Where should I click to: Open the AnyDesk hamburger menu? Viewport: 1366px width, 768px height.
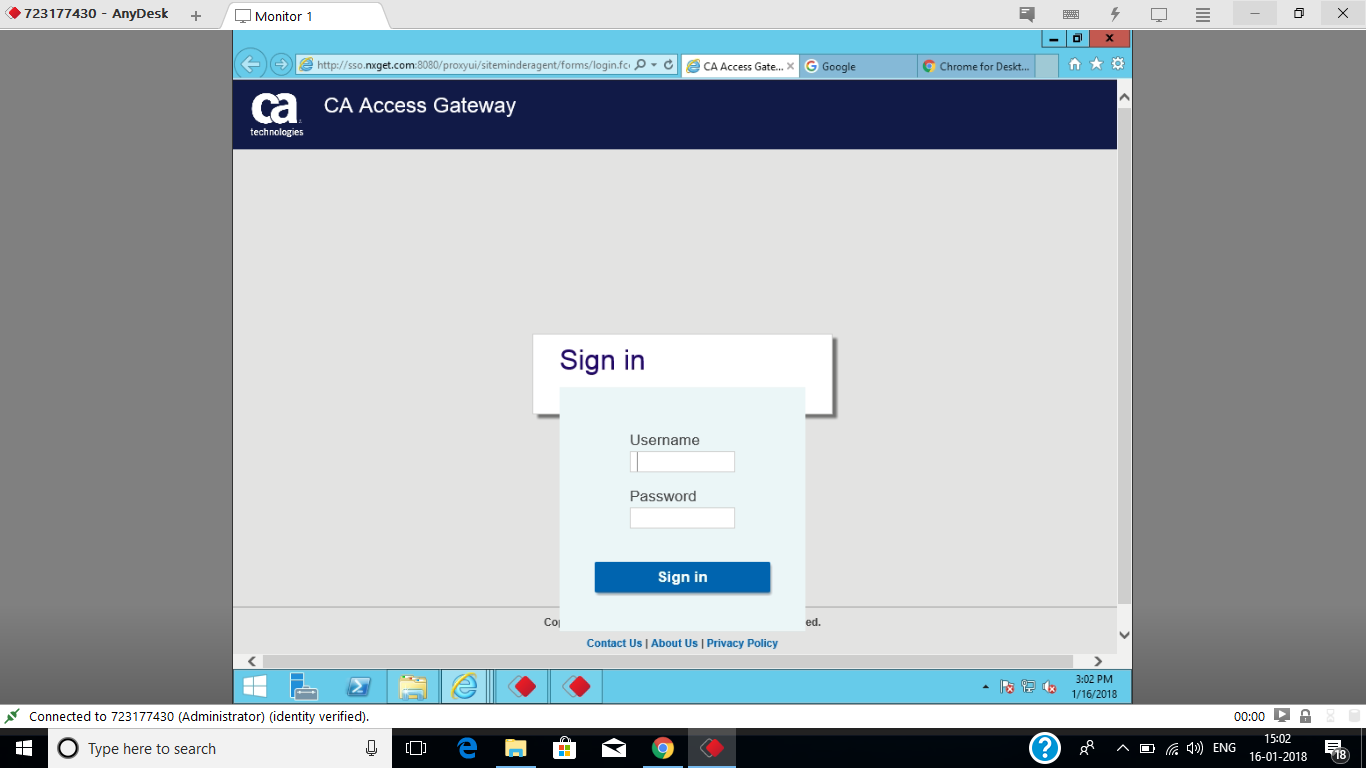pyautogui.click(x=1201, y=14)
